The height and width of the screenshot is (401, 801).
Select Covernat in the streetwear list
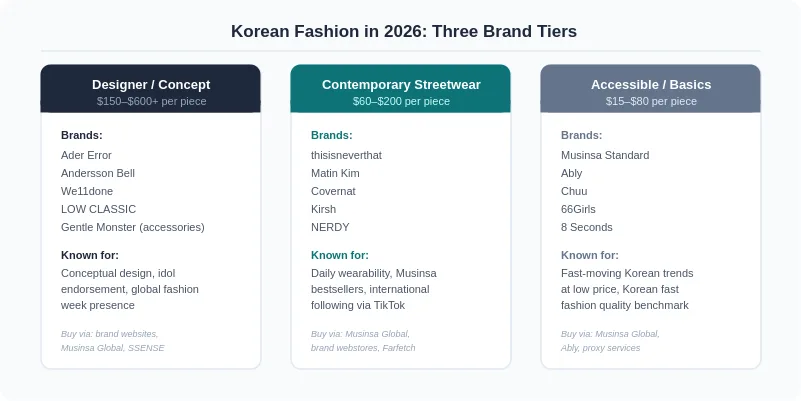coord(333,191)
